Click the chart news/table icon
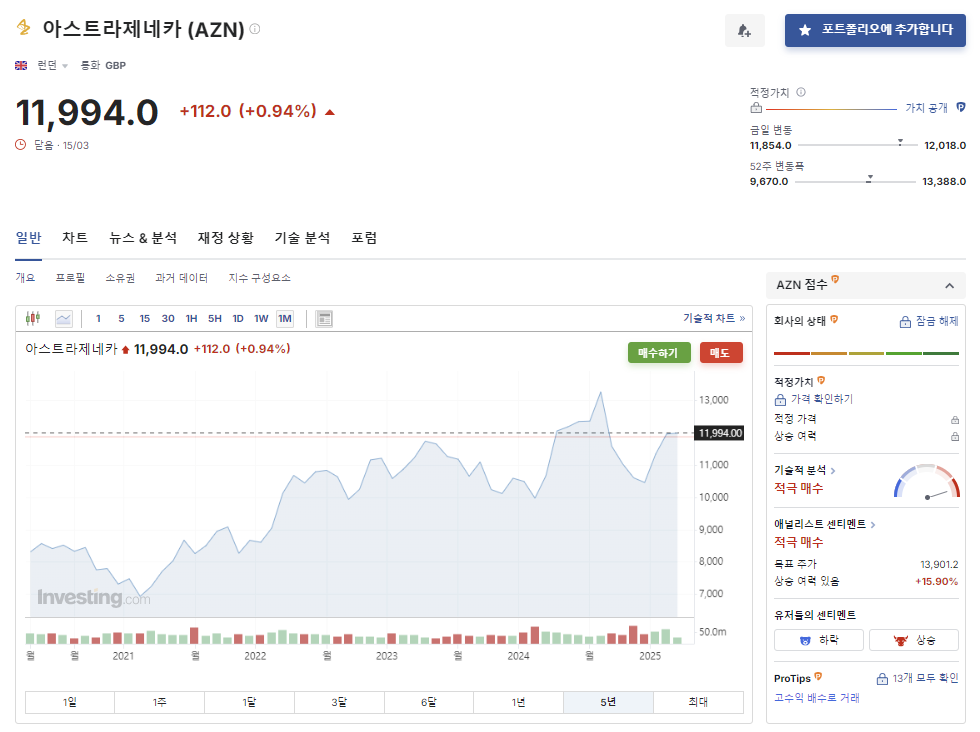 coord(324,319)
